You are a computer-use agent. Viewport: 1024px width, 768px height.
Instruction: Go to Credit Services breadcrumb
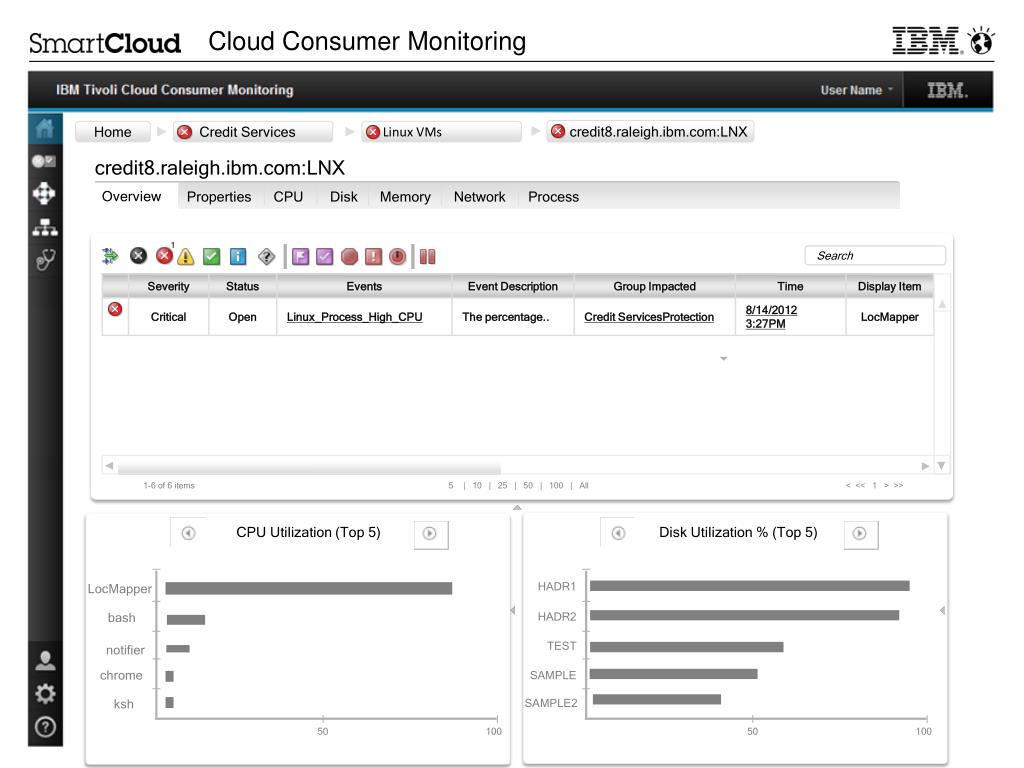[253, 132]
